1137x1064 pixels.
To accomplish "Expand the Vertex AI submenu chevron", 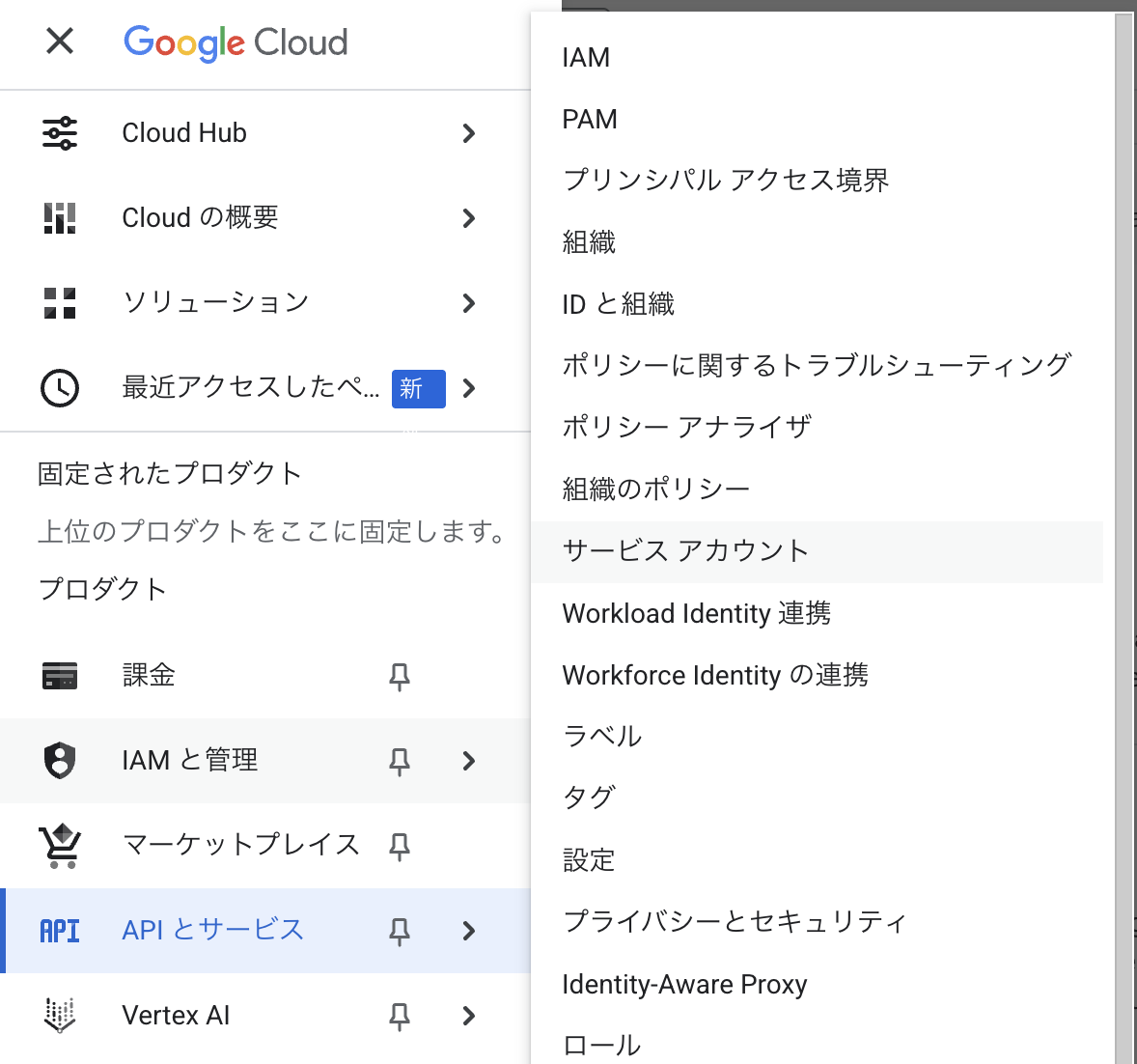I will click(x=469, y=1016).
